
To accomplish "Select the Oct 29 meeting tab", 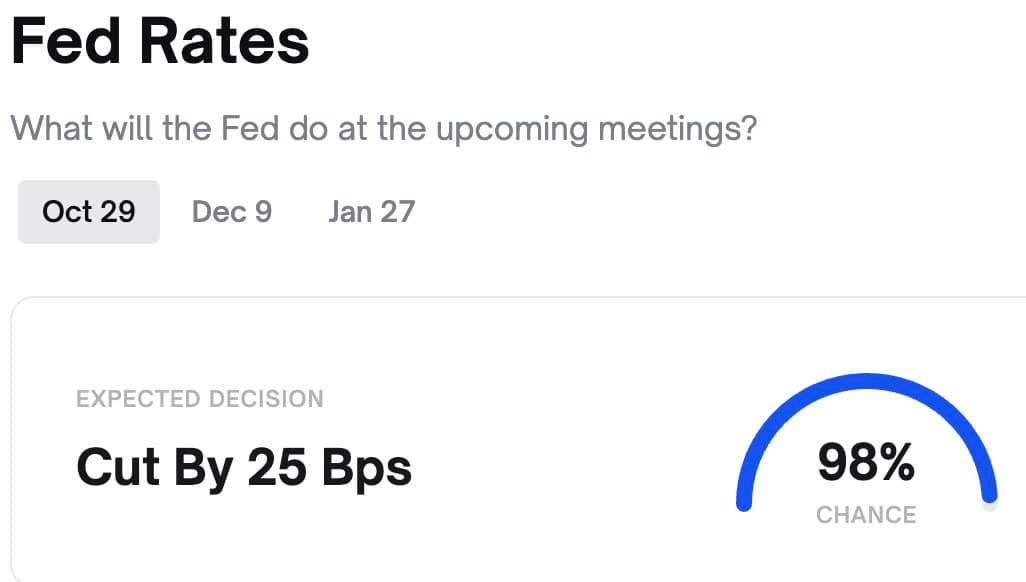I will point(88,212).
